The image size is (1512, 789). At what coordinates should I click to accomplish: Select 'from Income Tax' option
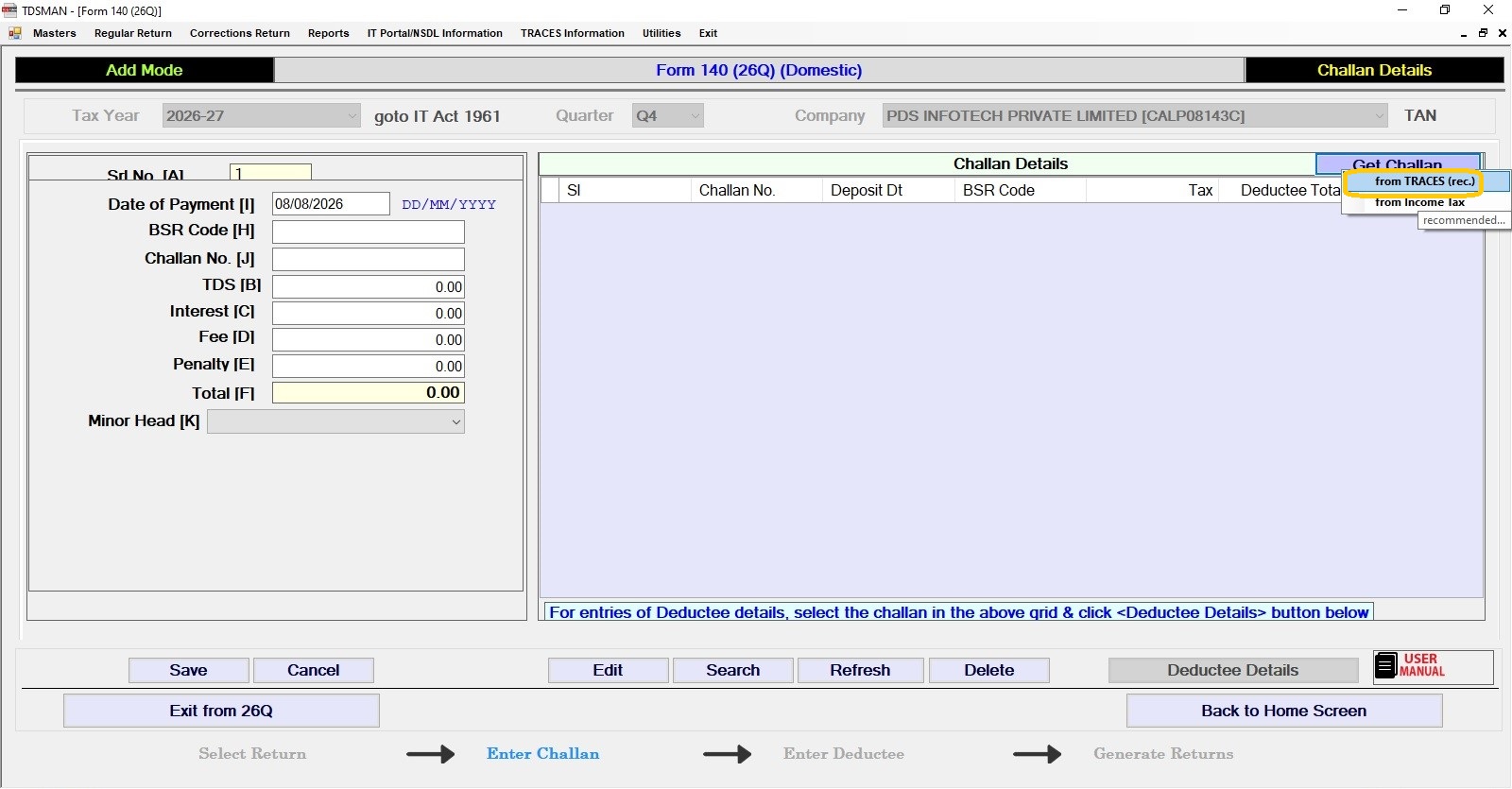1419,202
